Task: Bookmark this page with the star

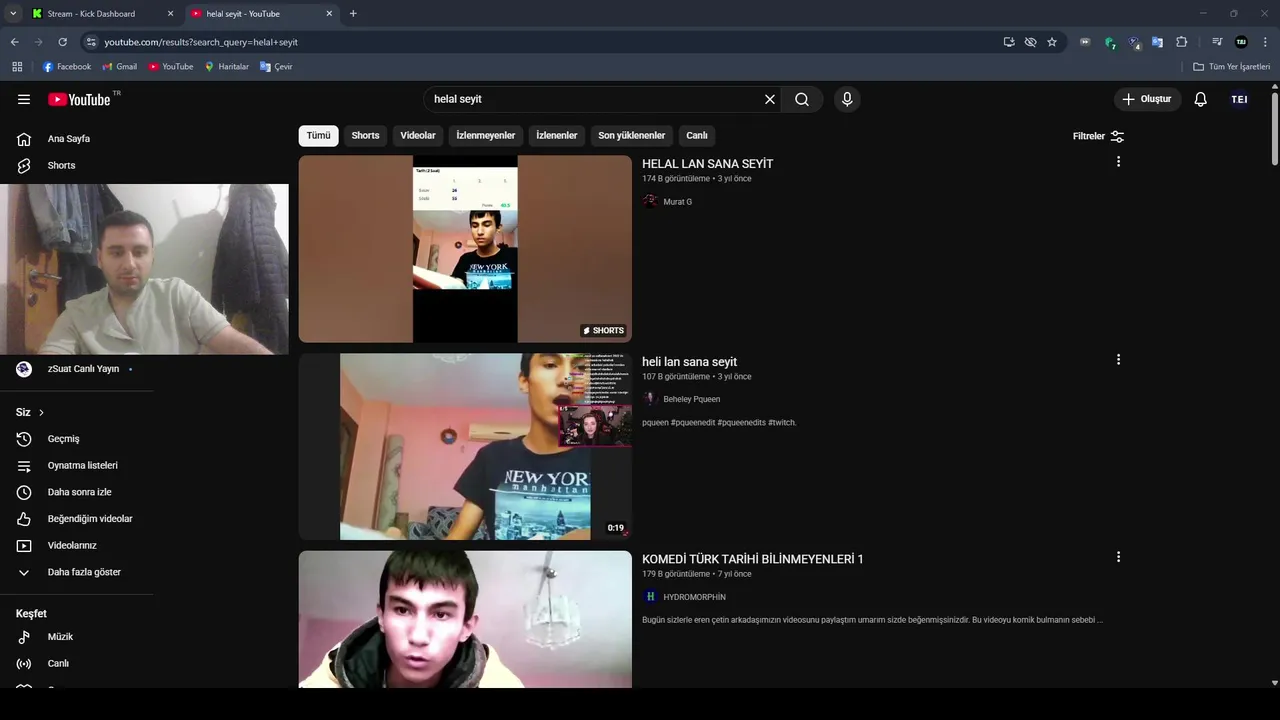Action: (1052, 42)
